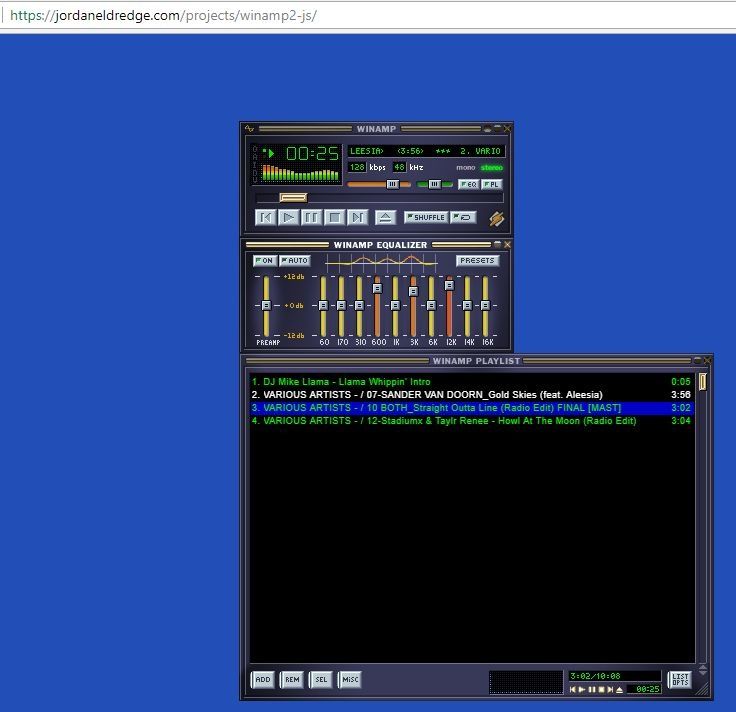The image size is (736, 712).
Task: Toggle the SHUFFLE button
Action: tap(426, 217)
